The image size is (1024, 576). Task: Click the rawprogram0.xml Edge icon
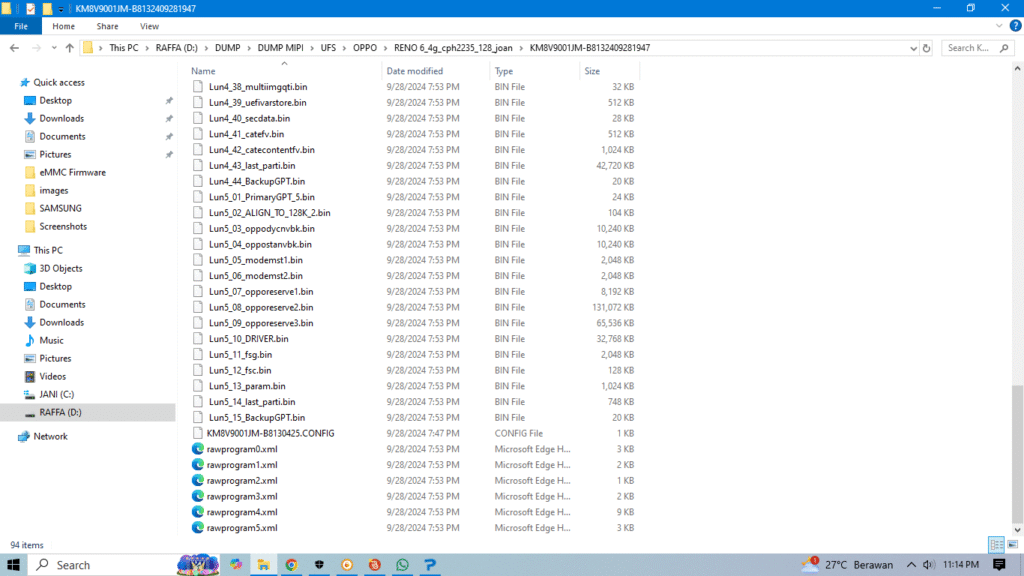pos(197,449)
